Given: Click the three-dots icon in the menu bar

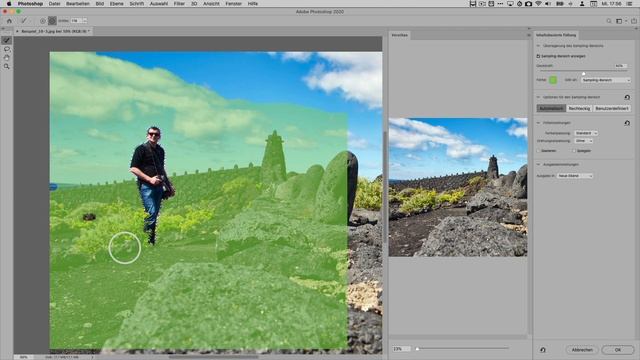Looking at the screenshot, I should [500, 4].
